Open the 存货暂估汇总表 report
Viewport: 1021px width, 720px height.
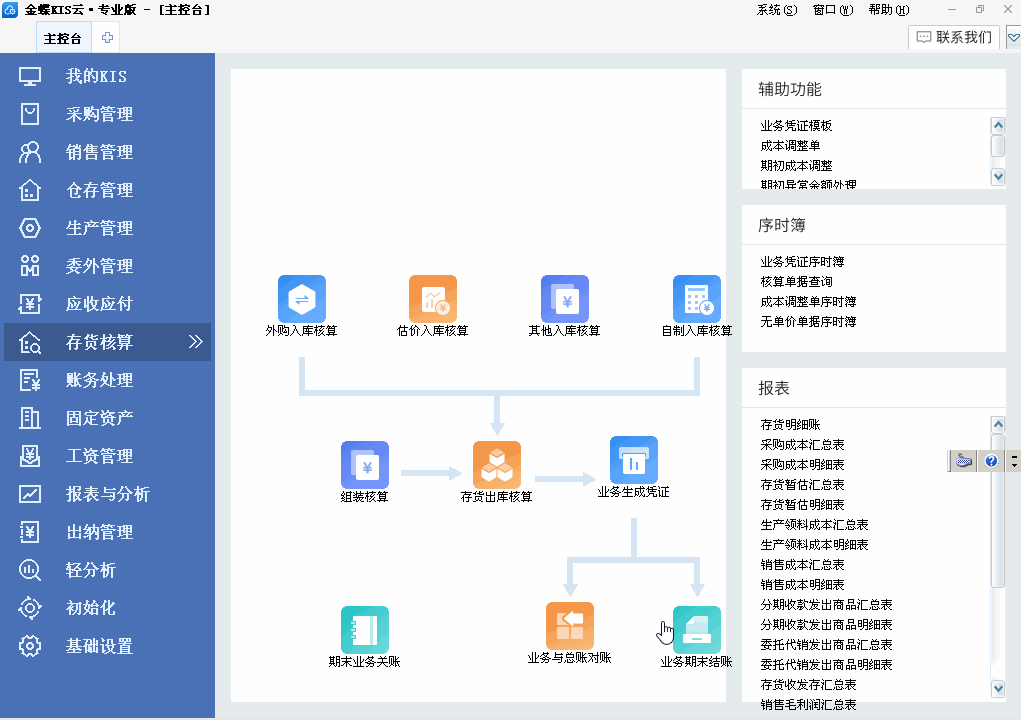pos(802,485)
